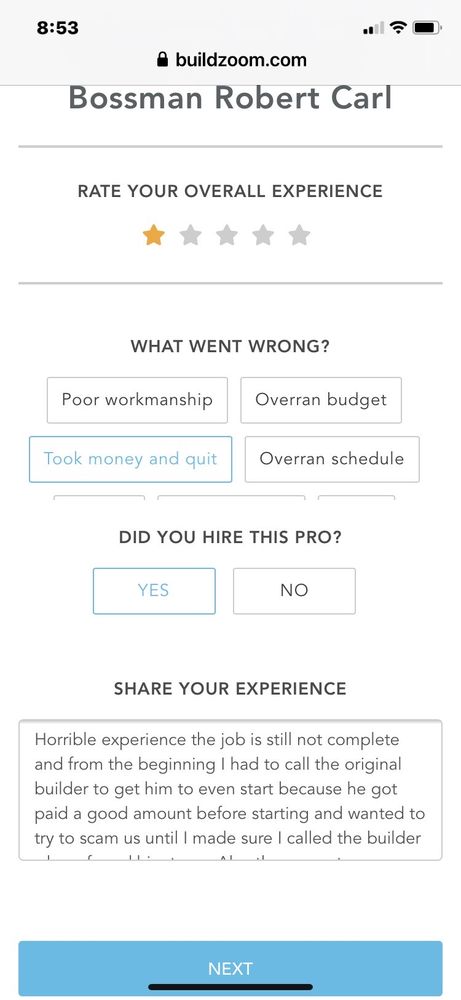461x1000 pixels.
Task: Give a four star rating
Action: [263, 235]
